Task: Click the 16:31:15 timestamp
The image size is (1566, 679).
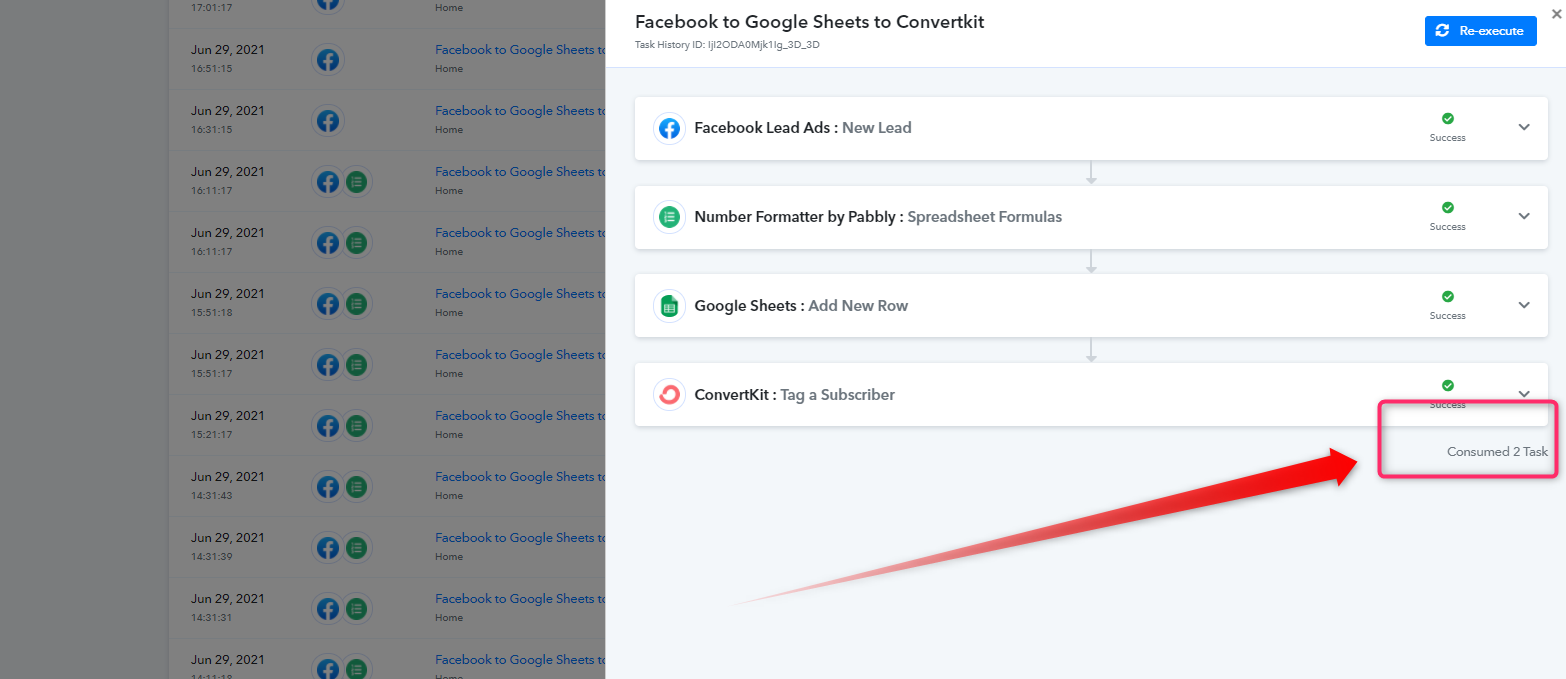Action: point(212,130)
